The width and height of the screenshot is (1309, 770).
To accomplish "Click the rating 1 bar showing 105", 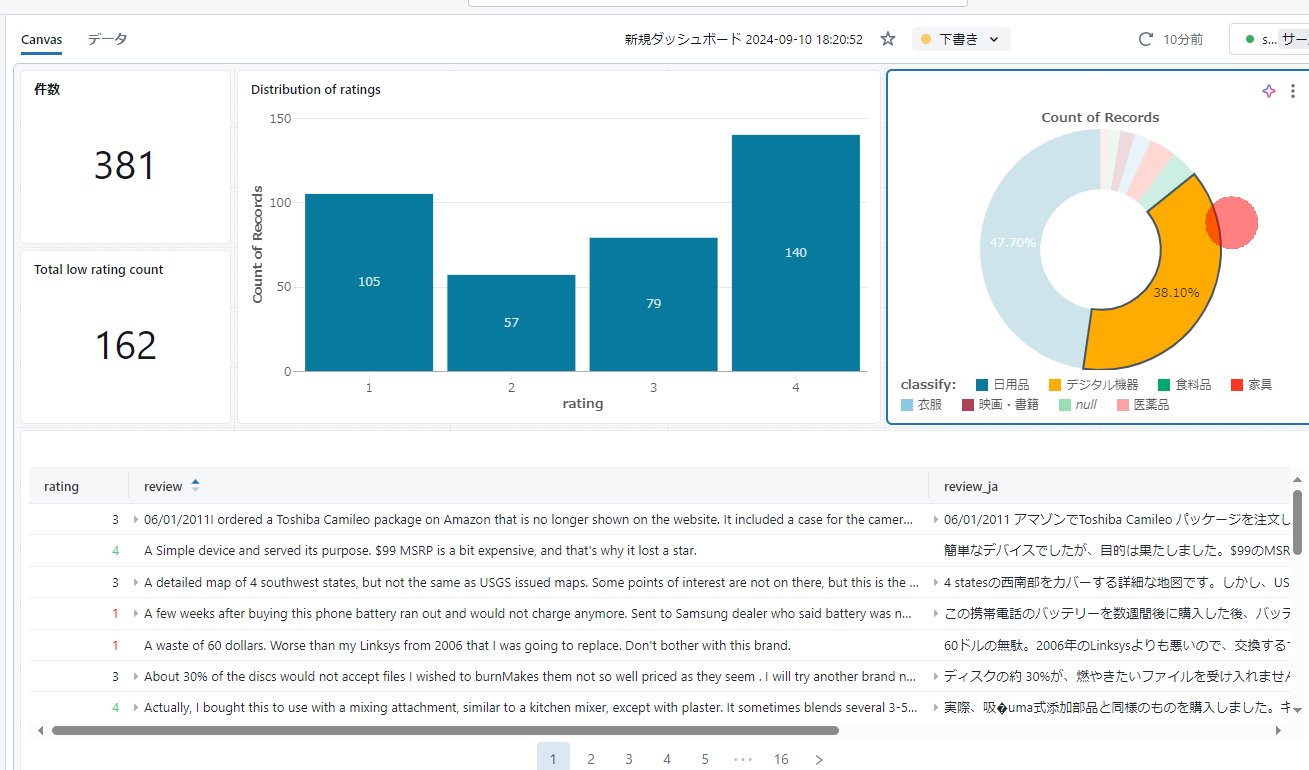I will point(369,282).
